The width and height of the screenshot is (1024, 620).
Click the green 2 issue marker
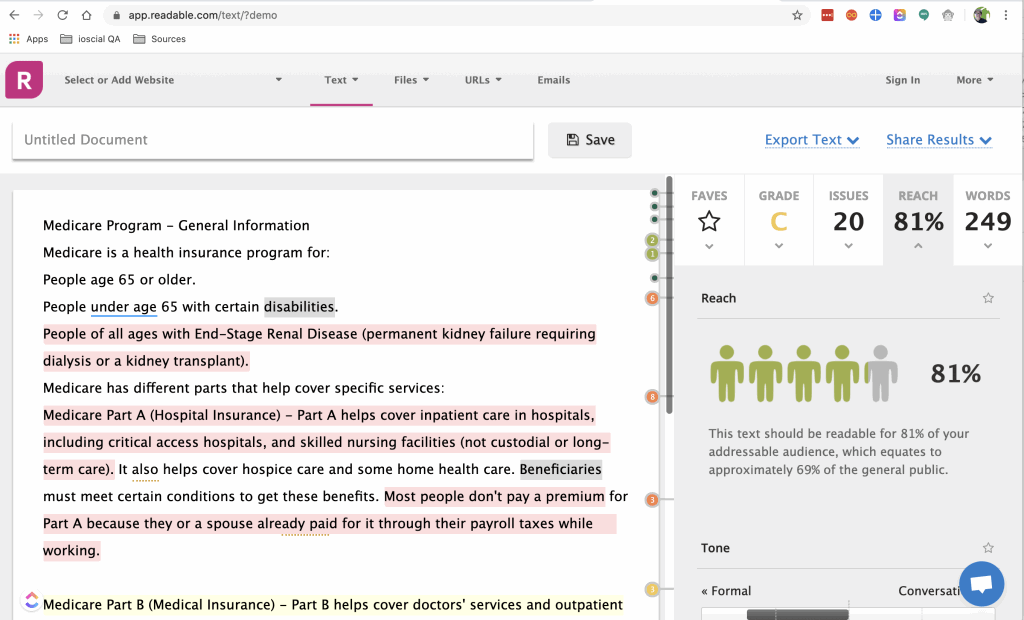[x=652, y=240]
